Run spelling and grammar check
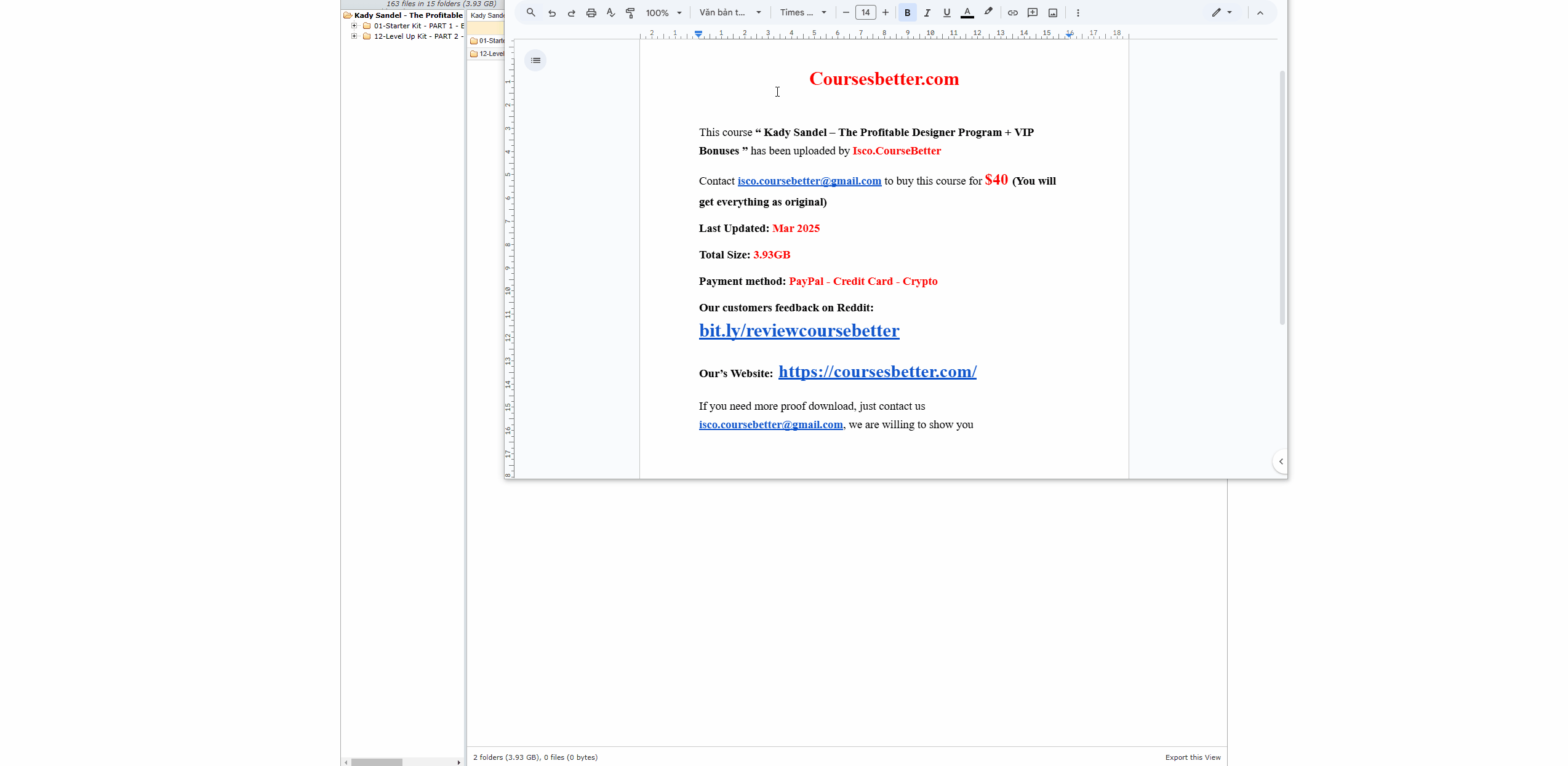This screenshot has height=766, width=1568. [x=610, y=12]
